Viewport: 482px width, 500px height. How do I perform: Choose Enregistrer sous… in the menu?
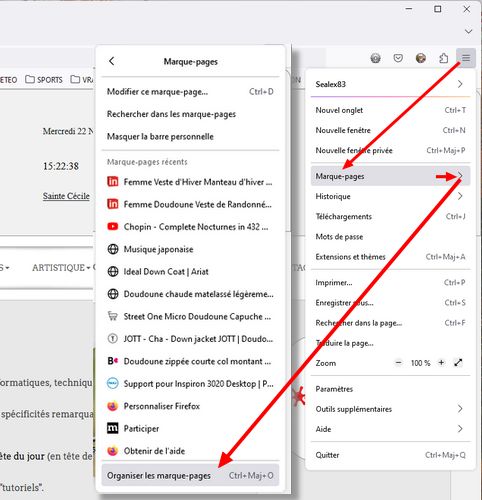click(x=390, y=303)
